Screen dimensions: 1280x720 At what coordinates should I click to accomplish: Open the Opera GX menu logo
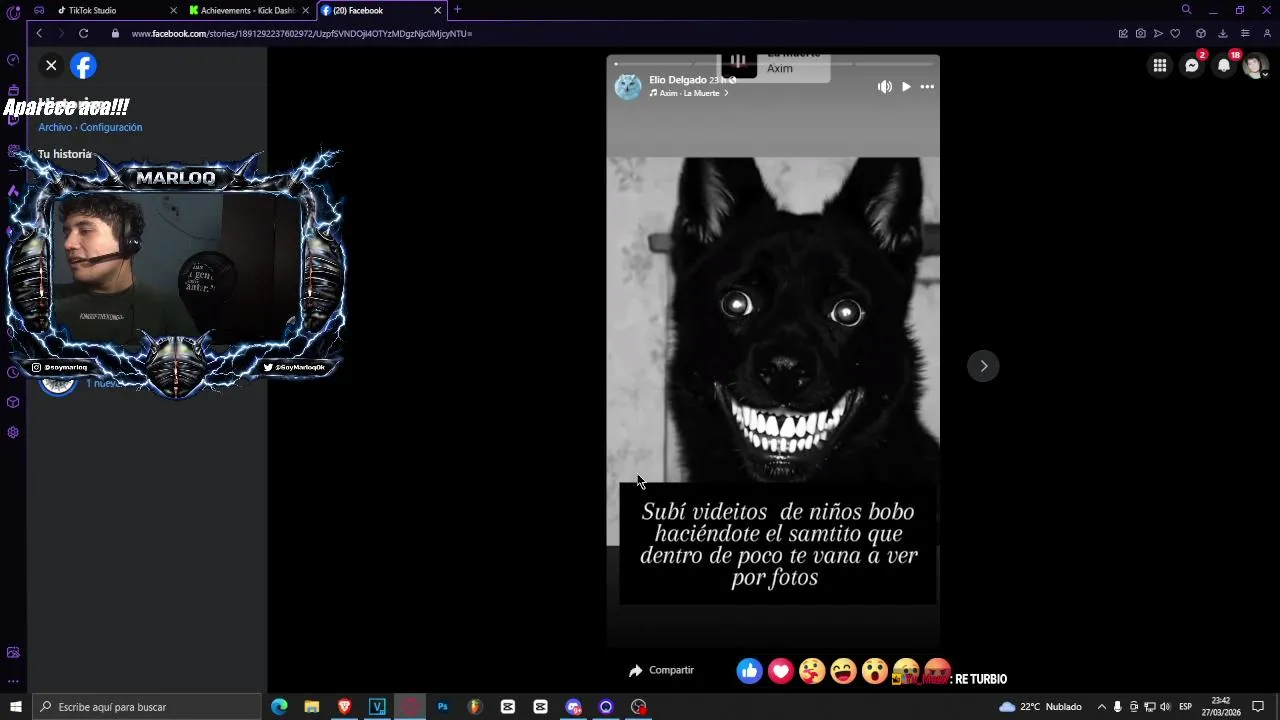coord(13,12)
